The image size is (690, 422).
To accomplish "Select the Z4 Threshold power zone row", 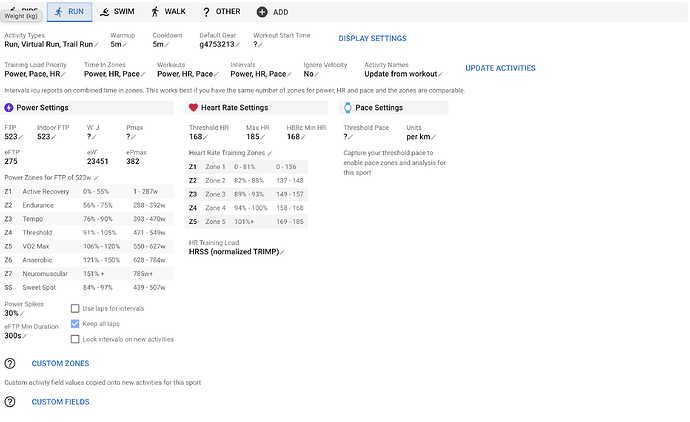I will [x=88, y=232].
